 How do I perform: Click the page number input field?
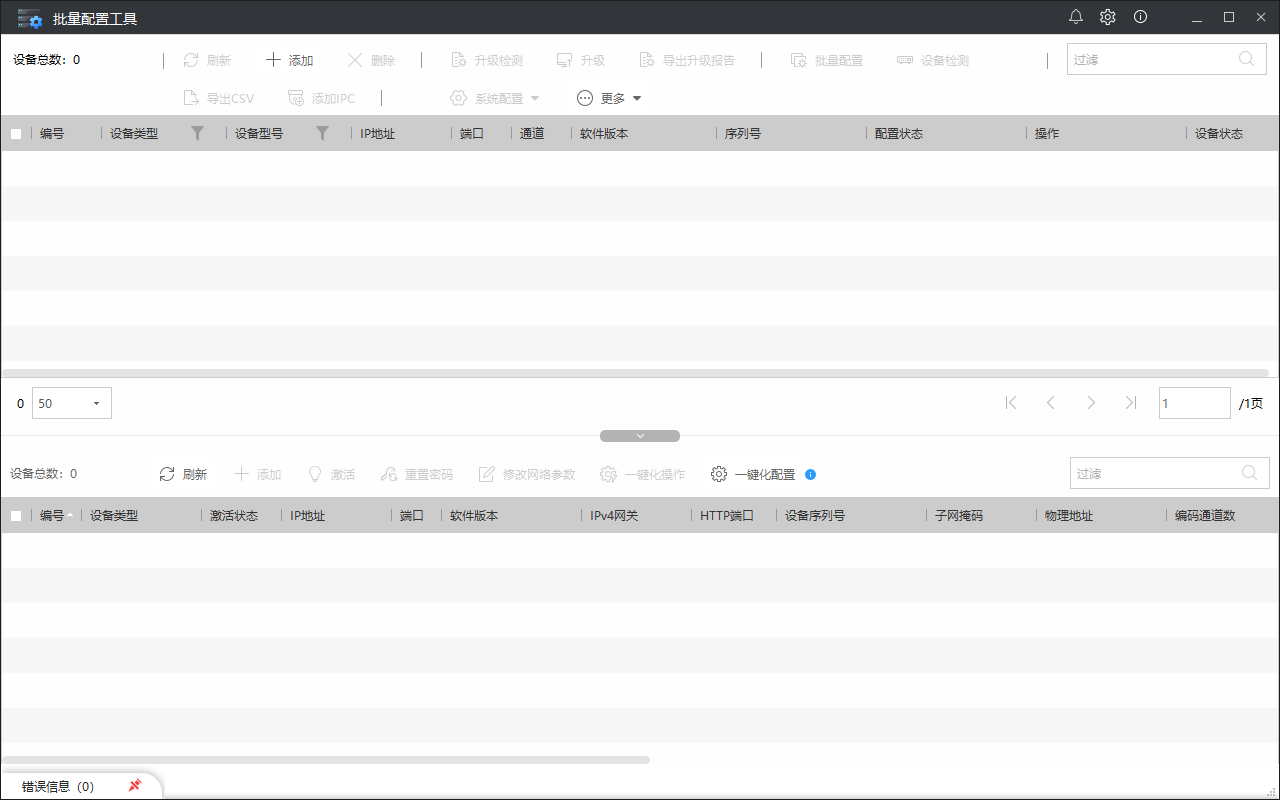[x=1194, y=404]
